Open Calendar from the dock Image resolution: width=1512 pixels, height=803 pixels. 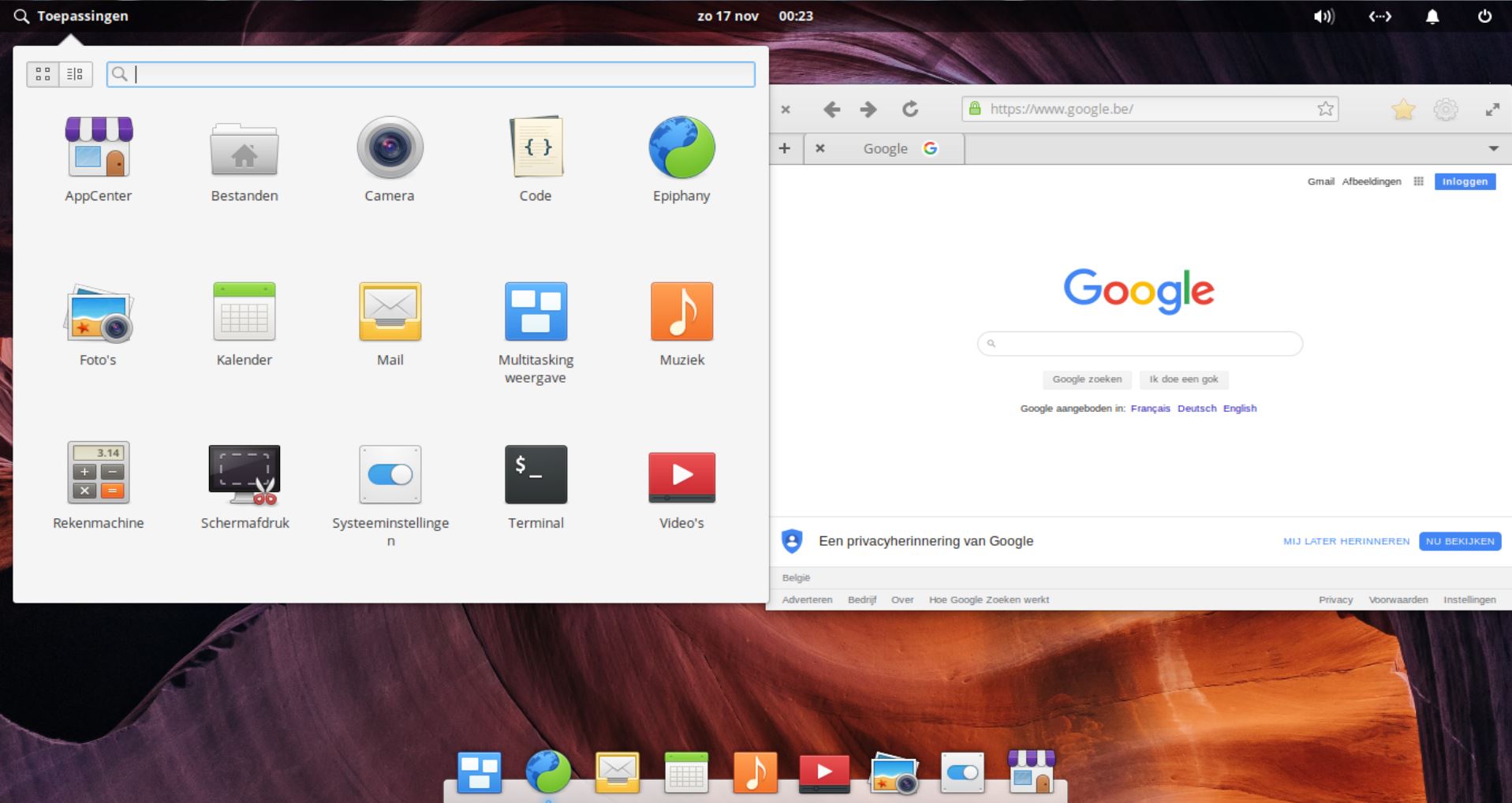pyautogui.click(x=686, y=771)
